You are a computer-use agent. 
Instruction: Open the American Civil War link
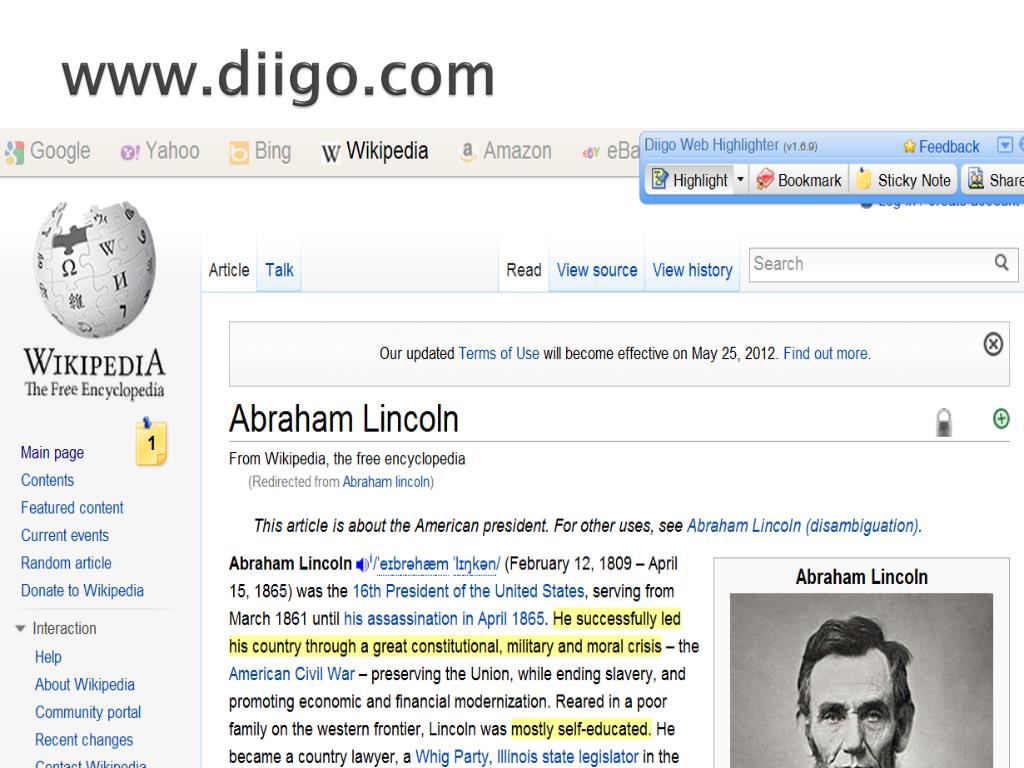click(x=291, y=673)
